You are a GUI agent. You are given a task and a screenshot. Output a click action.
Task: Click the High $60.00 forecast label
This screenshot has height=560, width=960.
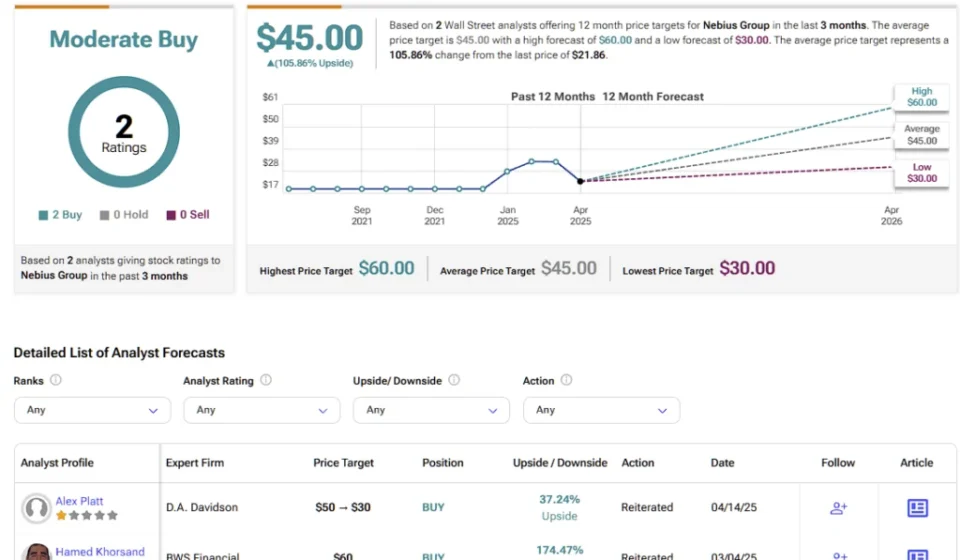[921, 97]
